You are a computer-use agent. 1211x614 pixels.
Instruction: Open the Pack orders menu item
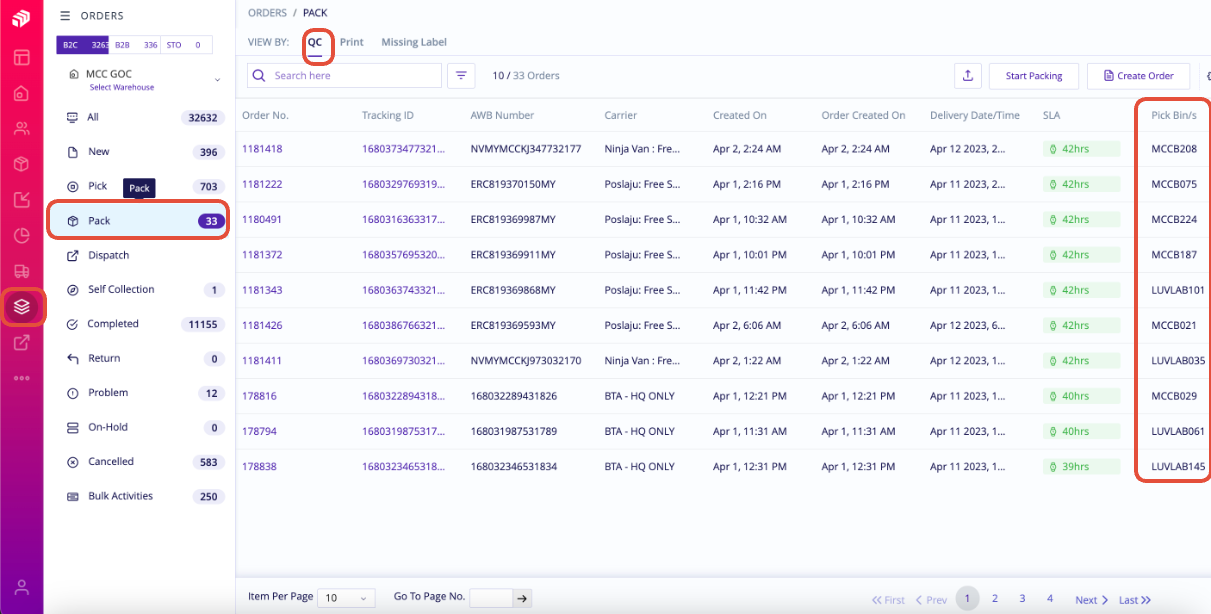tap(139, 221)
